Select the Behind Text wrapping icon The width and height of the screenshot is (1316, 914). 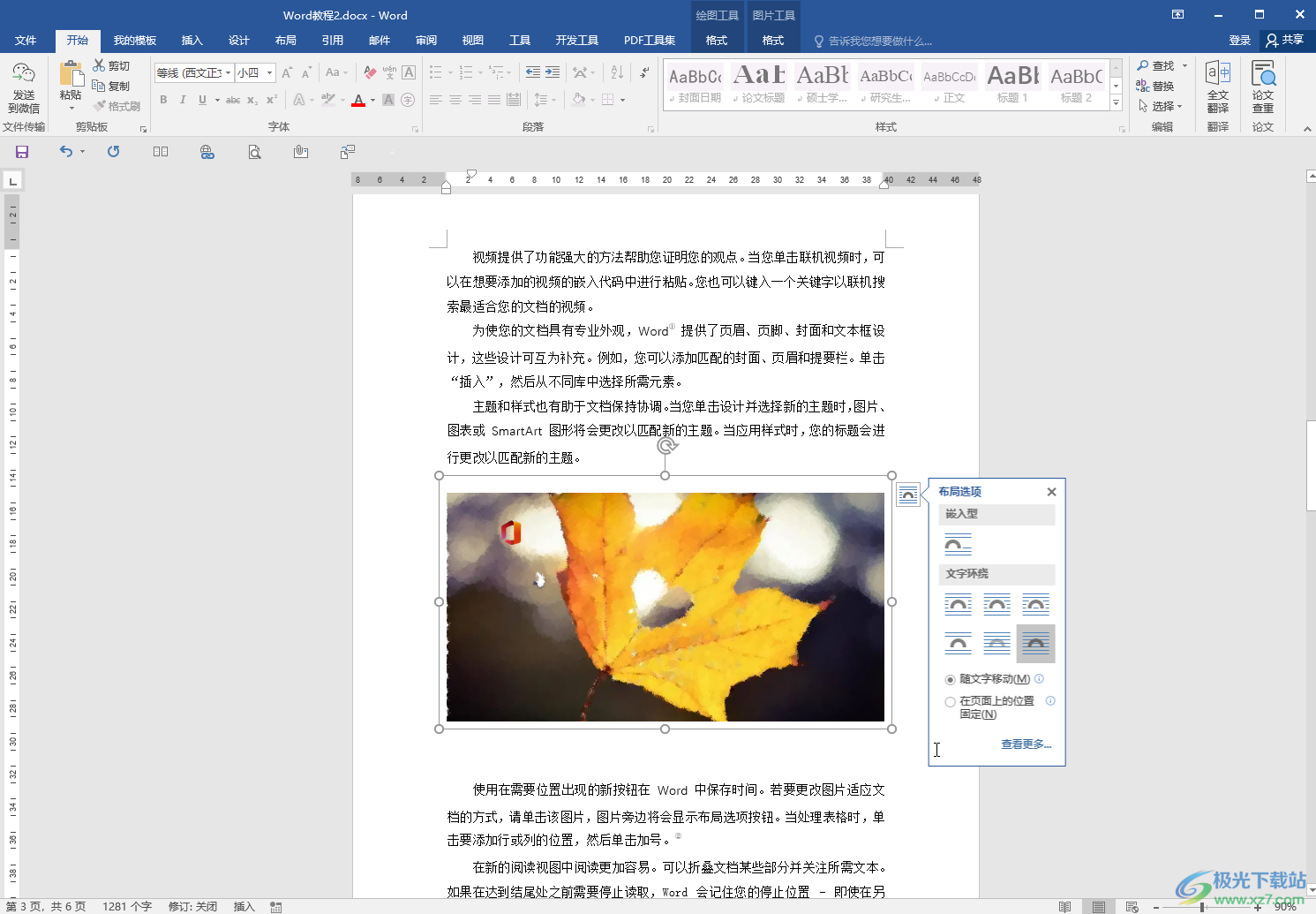pos(996,644)
